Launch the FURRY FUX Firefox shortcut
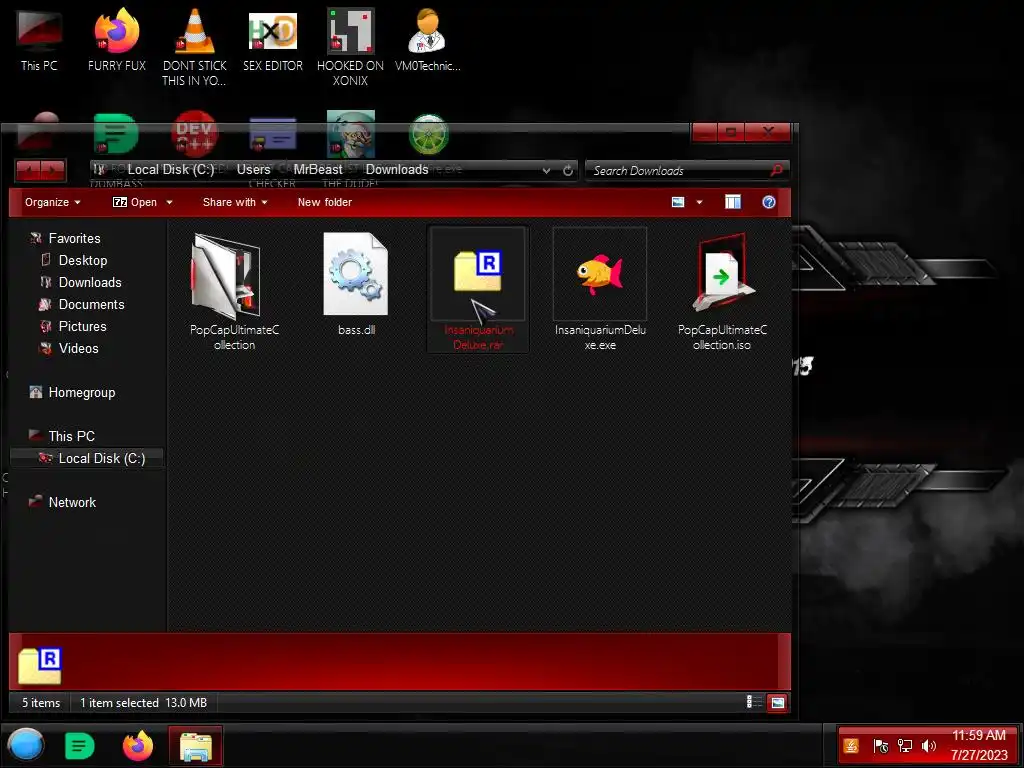The height and width of the screenshot is (768, 1024). 117,40
